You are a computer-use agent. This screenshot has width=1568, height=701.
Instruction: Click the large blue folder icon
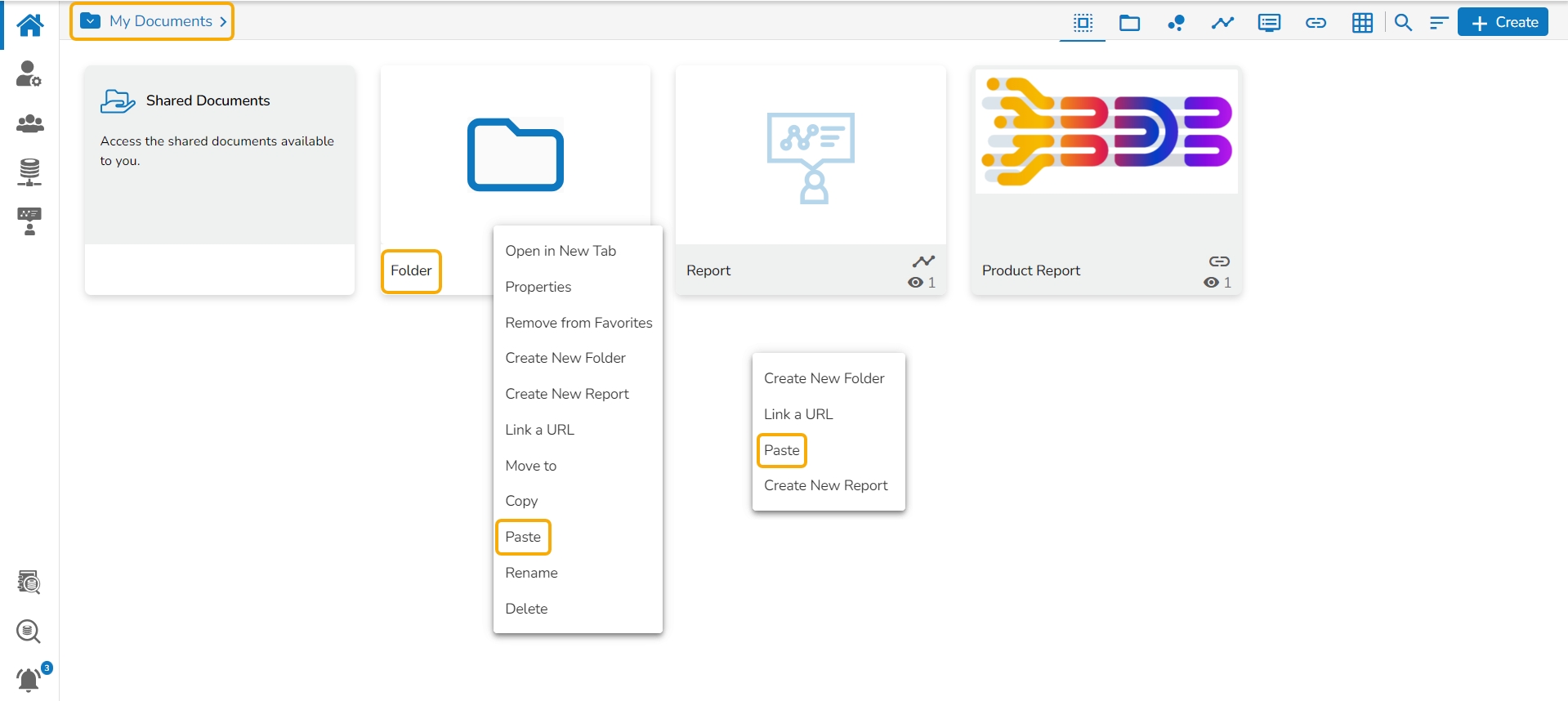pyautogui.click(x=516, y=155)
